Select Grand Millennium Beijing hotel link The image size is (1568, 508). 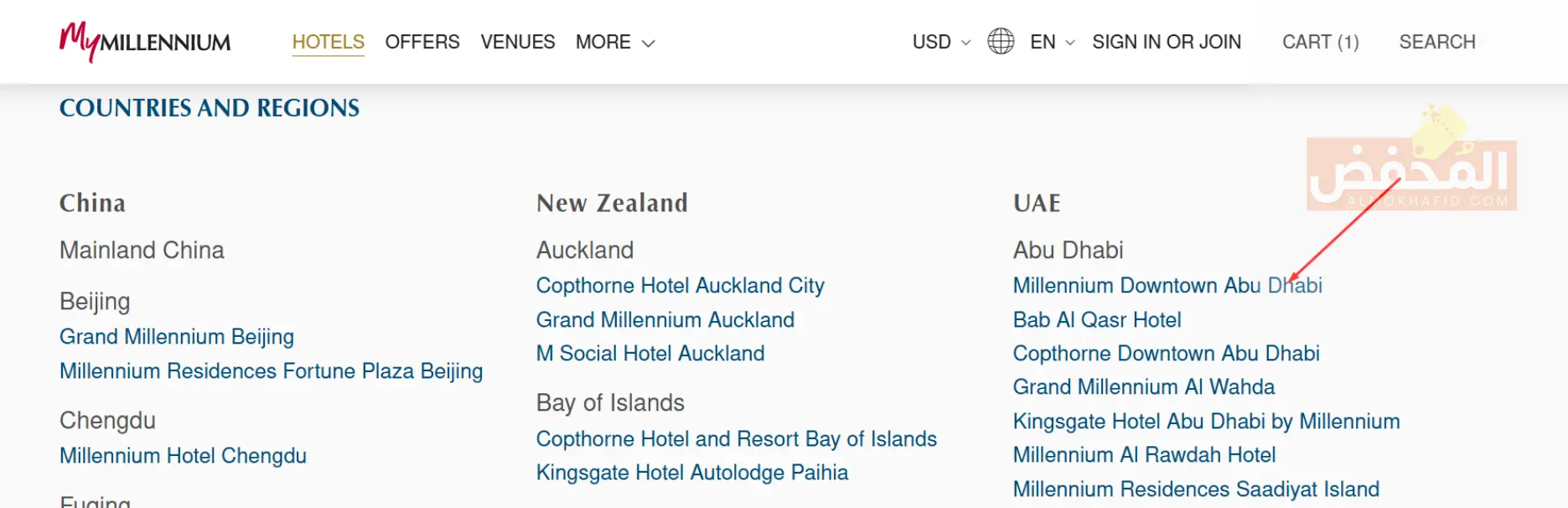tap(177, 337)
